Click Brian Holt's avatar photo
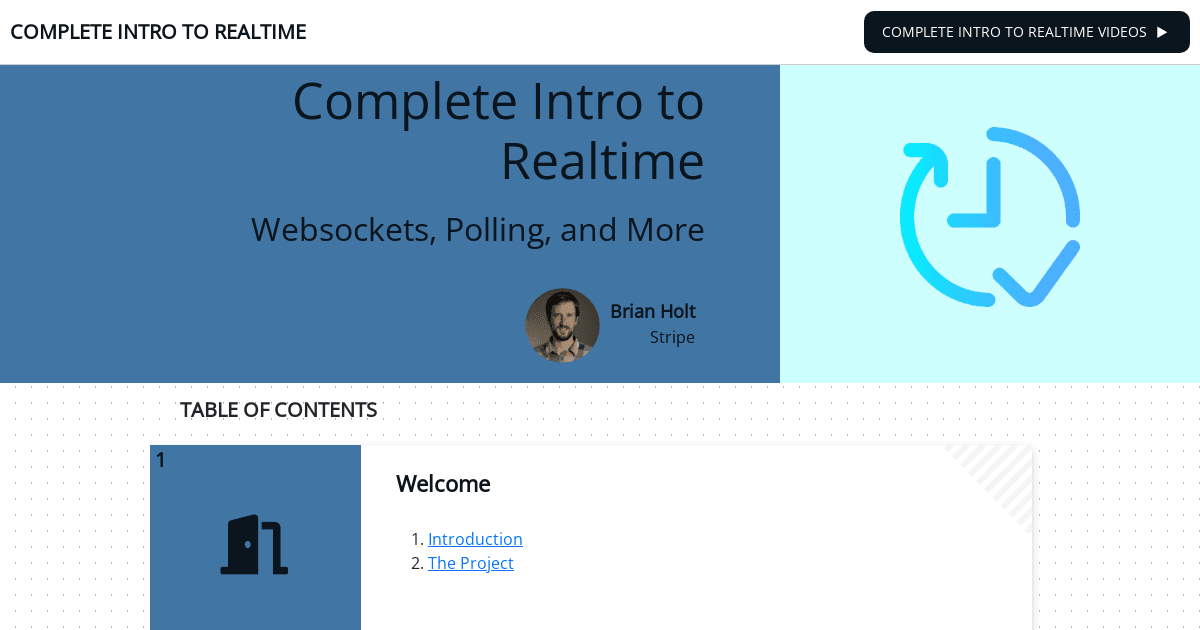Image resolution: width=1200 pixels, height=630 pixels. pos(562,325)
